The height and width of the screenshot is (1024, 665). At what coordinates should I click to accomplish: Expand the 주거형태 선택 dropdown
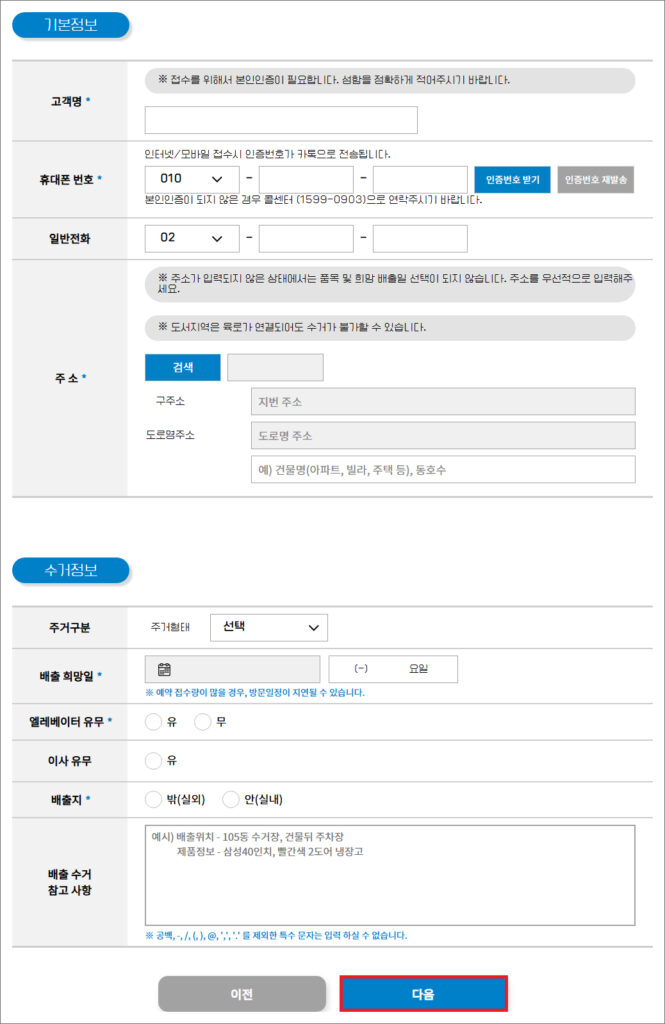269,628
